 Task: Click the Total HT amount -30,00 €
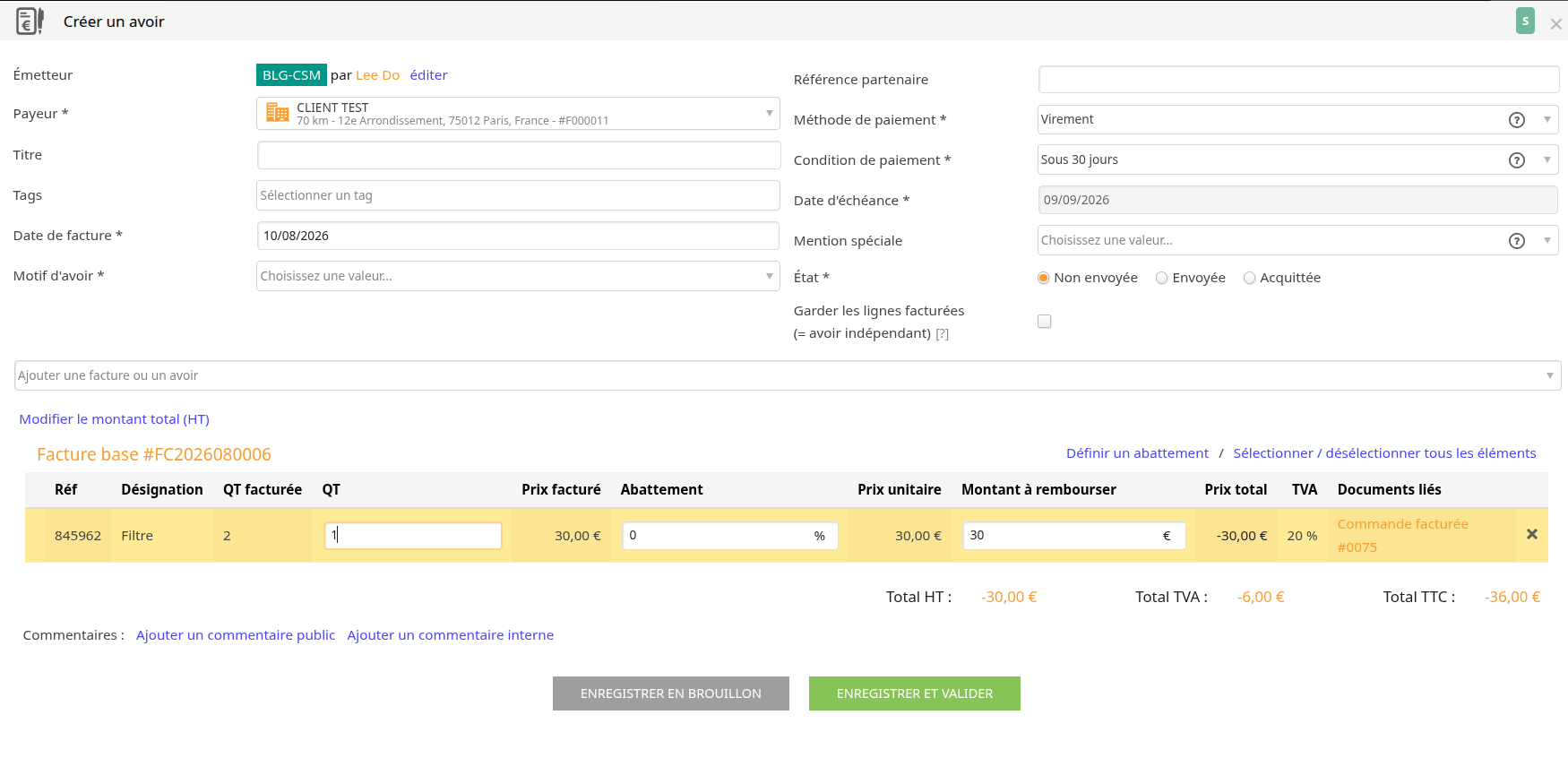pyautogui.click(x=1009, y=597)
